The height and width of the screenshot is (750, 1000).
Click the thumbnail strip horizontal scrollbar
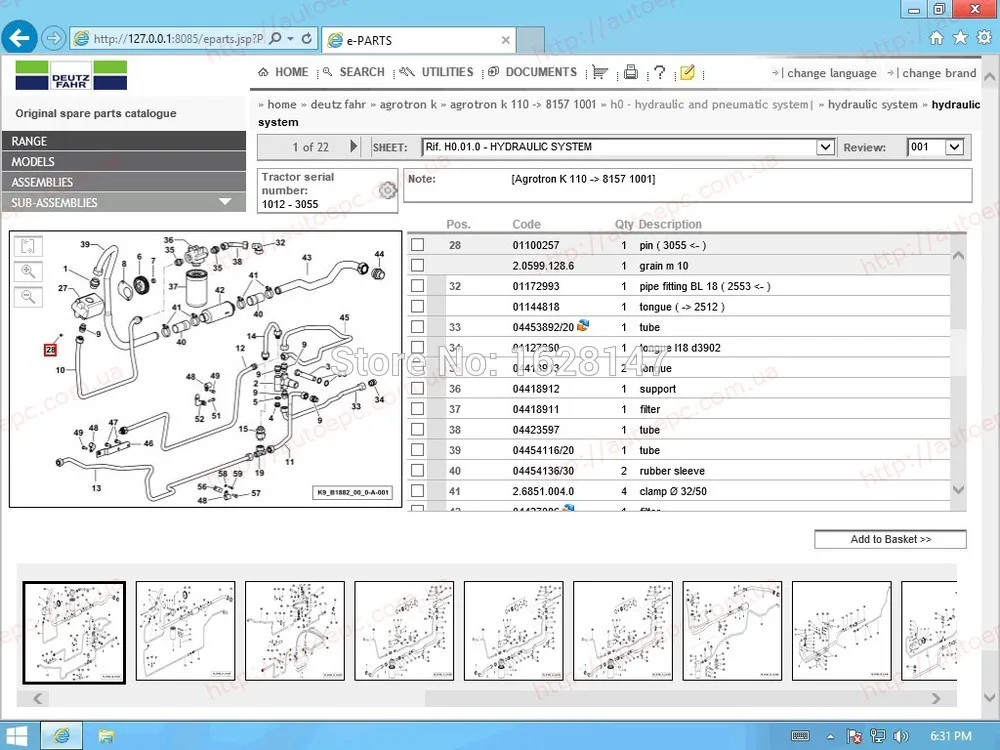pyautogui.click(x=486, y=698)
